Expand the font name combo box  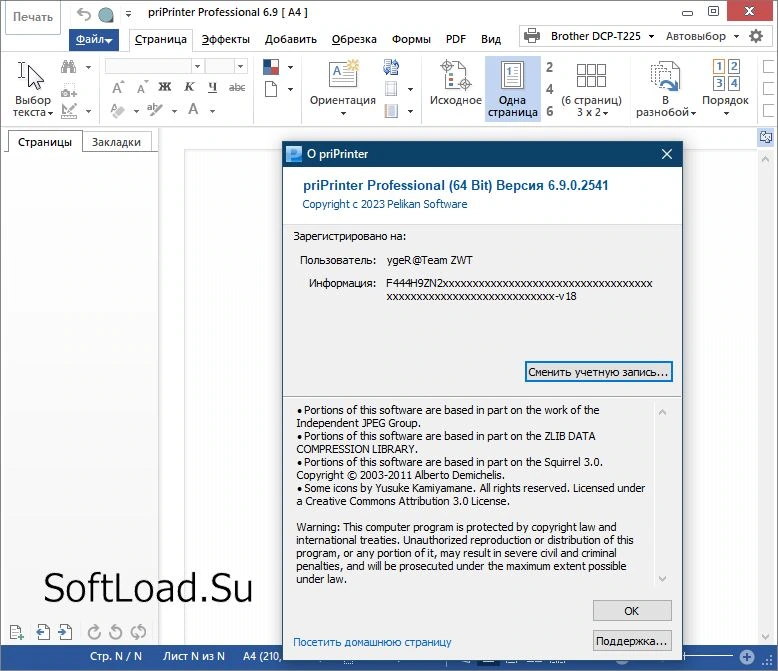(x=197, y=67)
